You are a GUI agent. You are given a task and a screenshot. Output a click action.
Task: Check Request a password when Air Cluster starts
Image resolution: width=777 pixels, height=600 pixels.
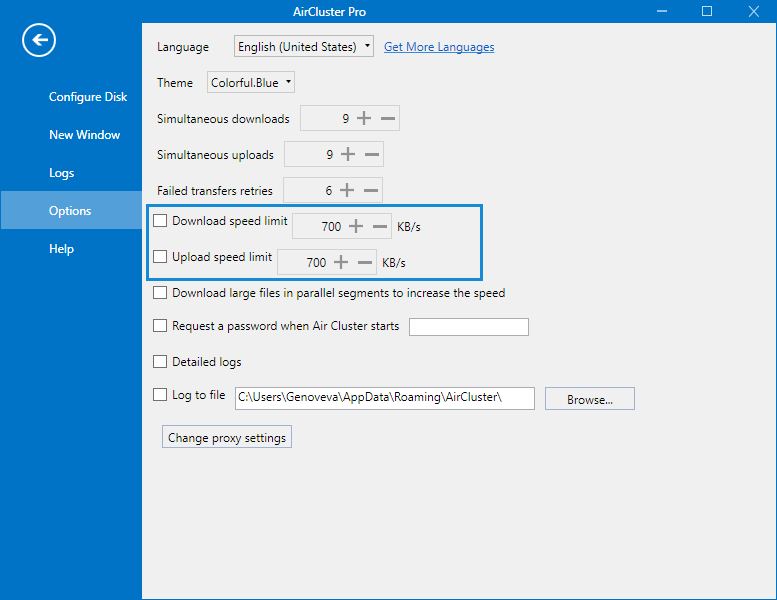point(160,326)
